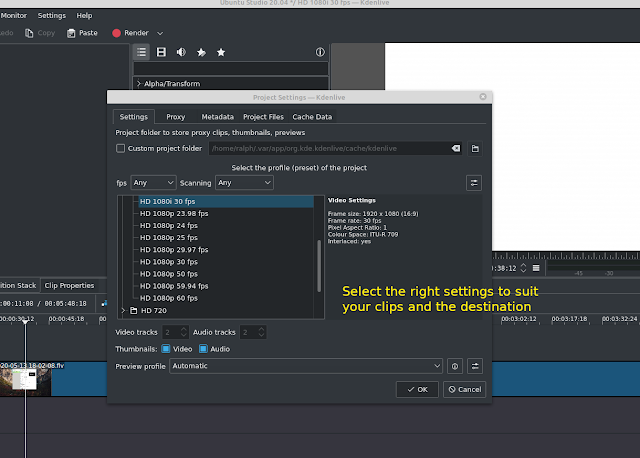This screenshot has width=640, height=458.
Task: Switch to the Cache Data tab
Action: 312,117
